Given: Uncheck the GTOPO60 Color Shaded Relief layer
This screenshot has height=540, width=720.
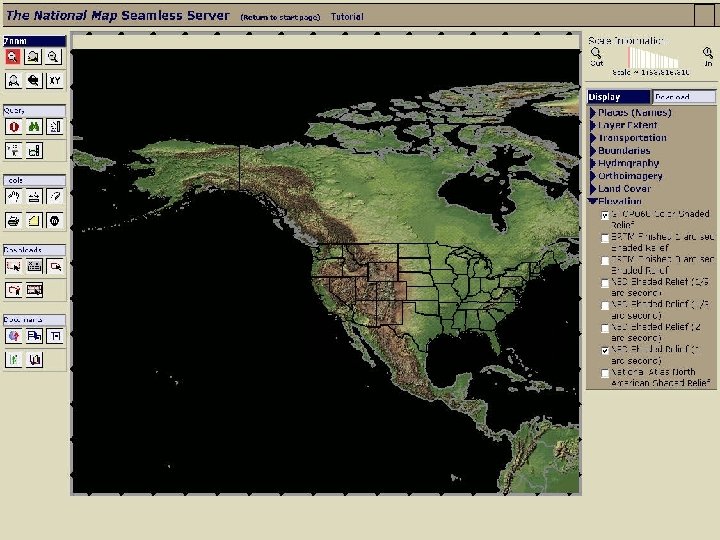Looking at the screenshot, I should 605,215.
